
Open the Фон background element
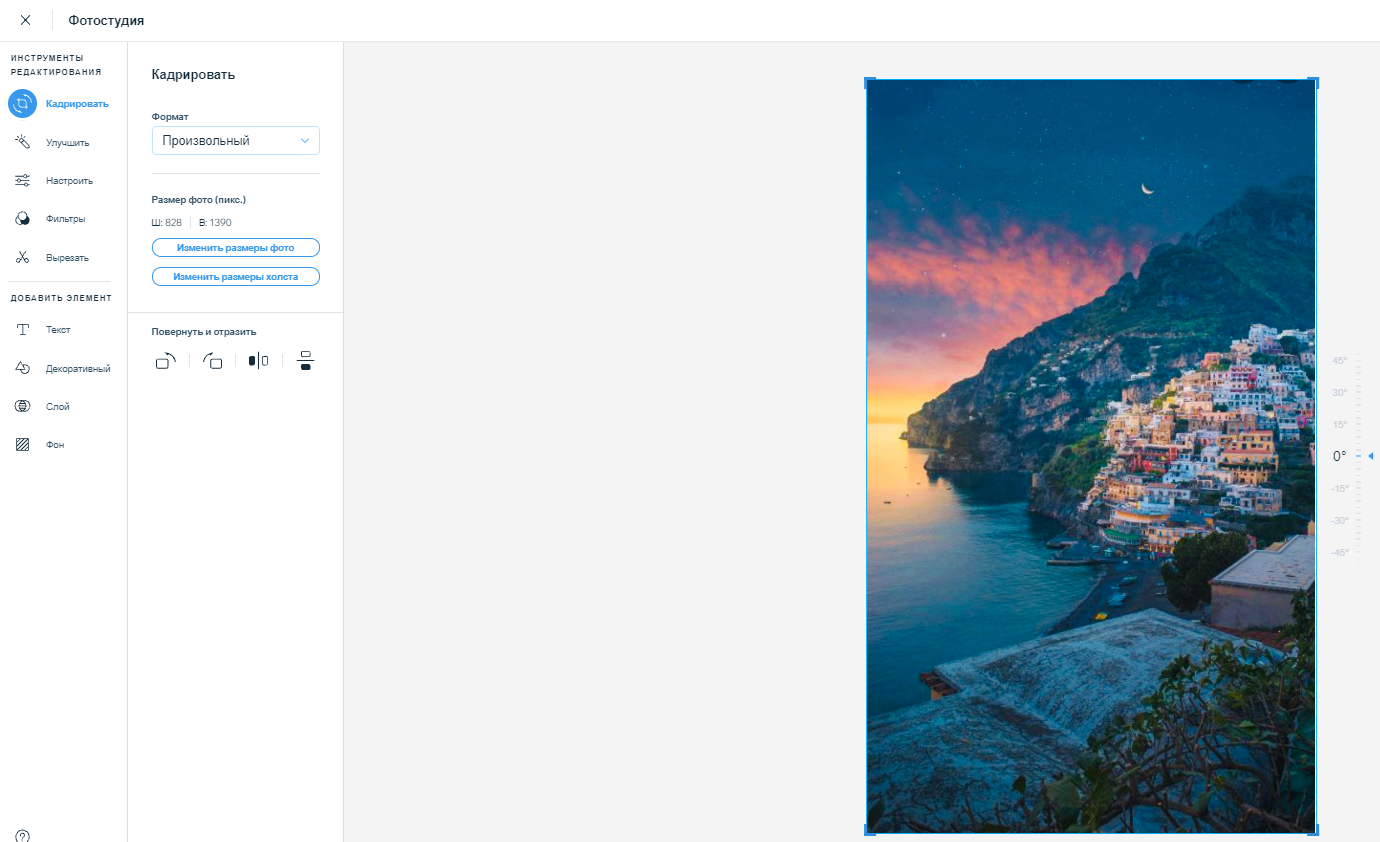[22, 445]
